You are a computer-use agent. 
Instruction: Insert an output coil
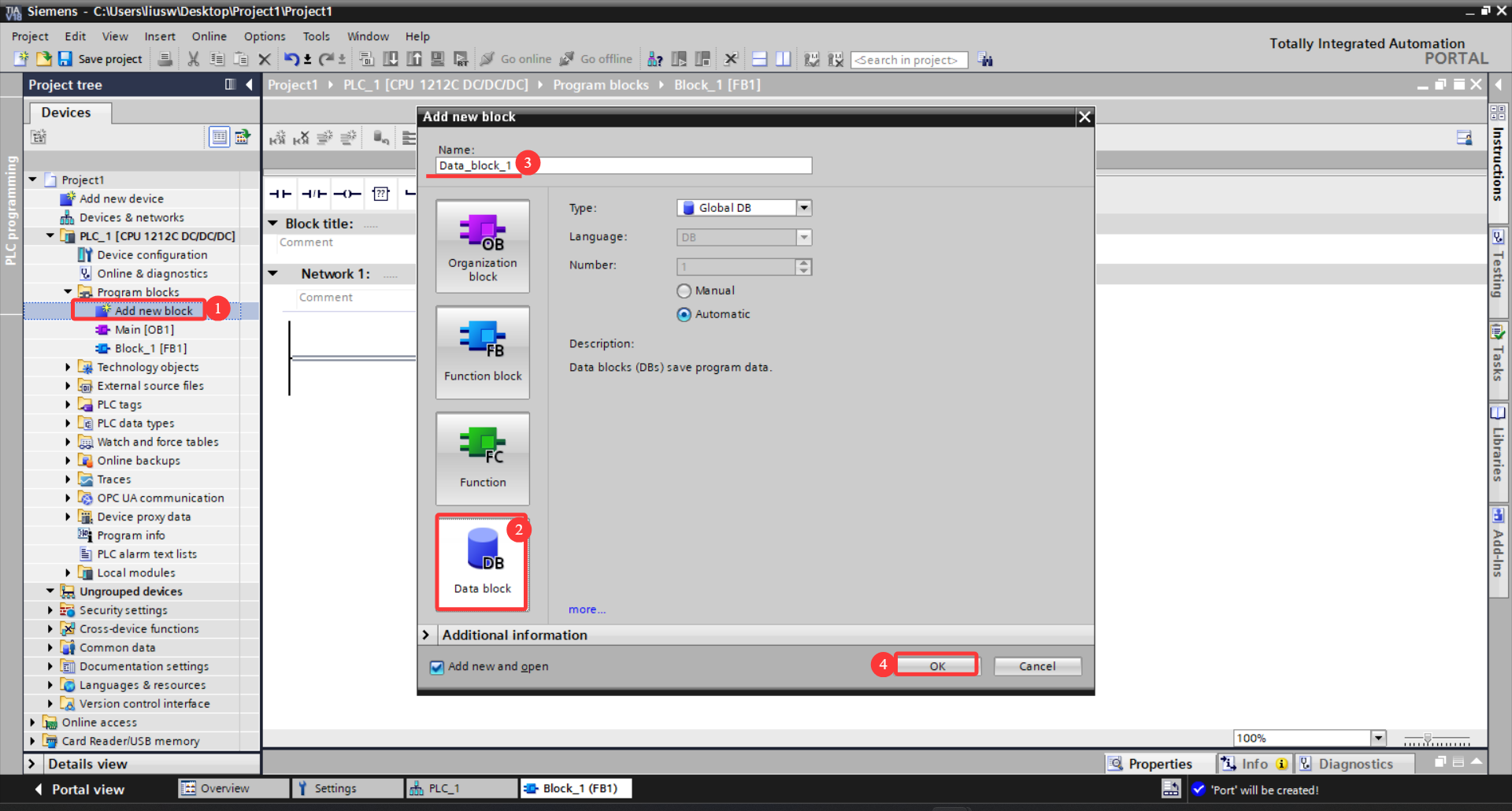click(347, 194)
